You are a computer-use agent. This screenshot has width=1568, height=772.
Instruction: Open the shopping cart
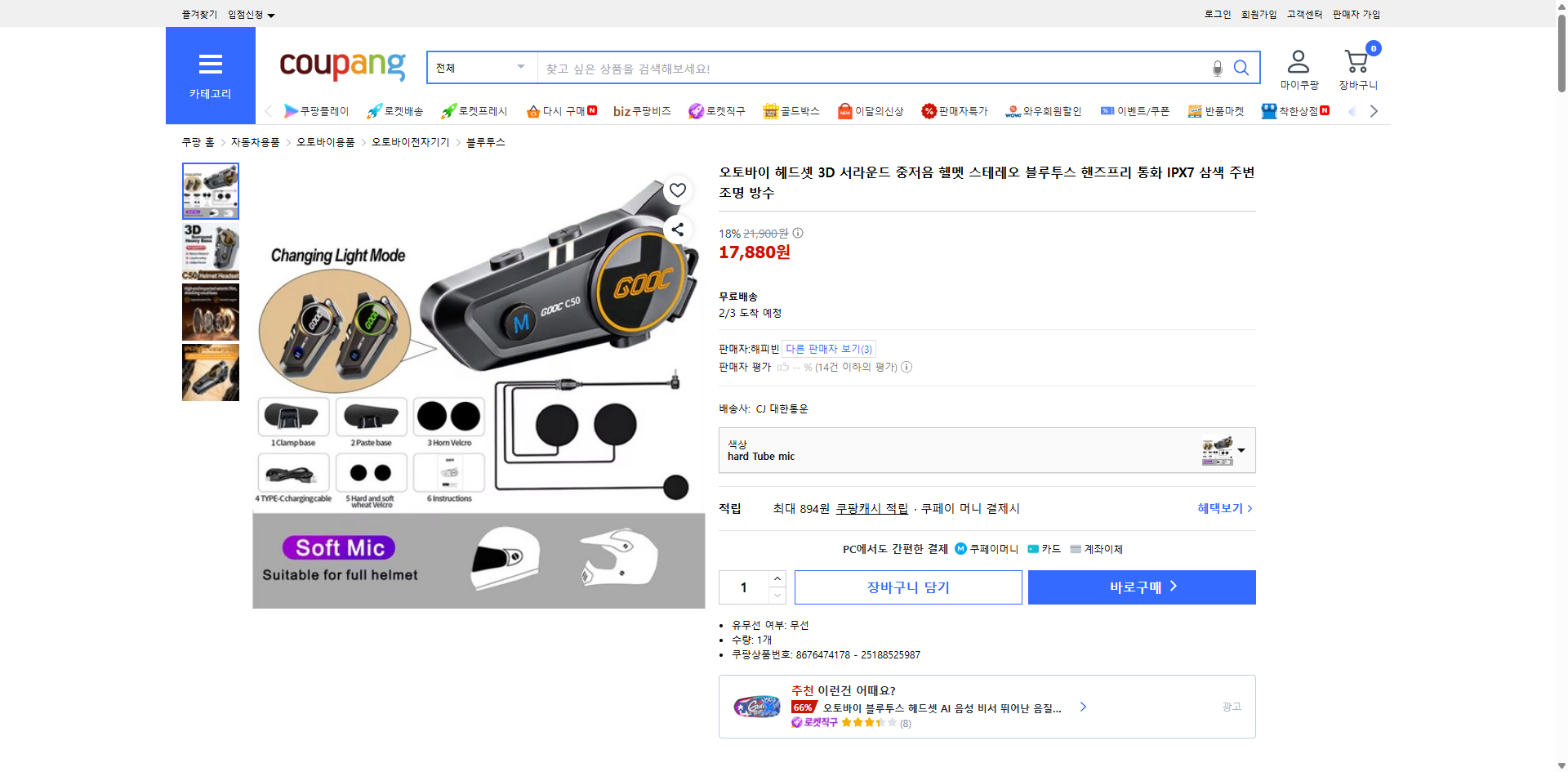(1356, 61)
